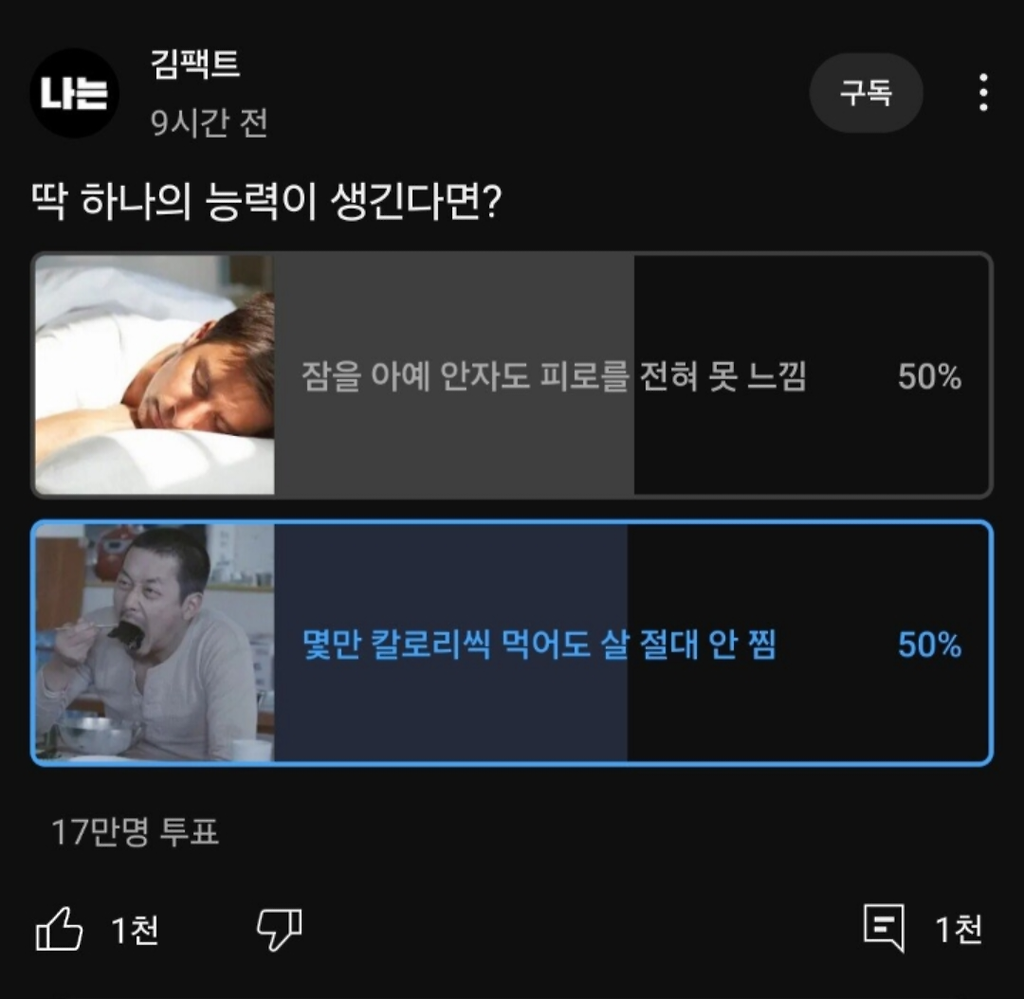Click the 김팩트 channel avatar
Image resolution: width=1024 pixels, height=999 pixels.
(x=75, y=91)
